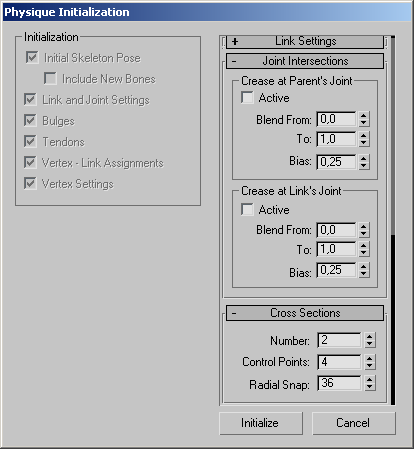Increase Control Points spinner value
The height and width of the screenshot is (449, 414).
(x=370, y=358)
